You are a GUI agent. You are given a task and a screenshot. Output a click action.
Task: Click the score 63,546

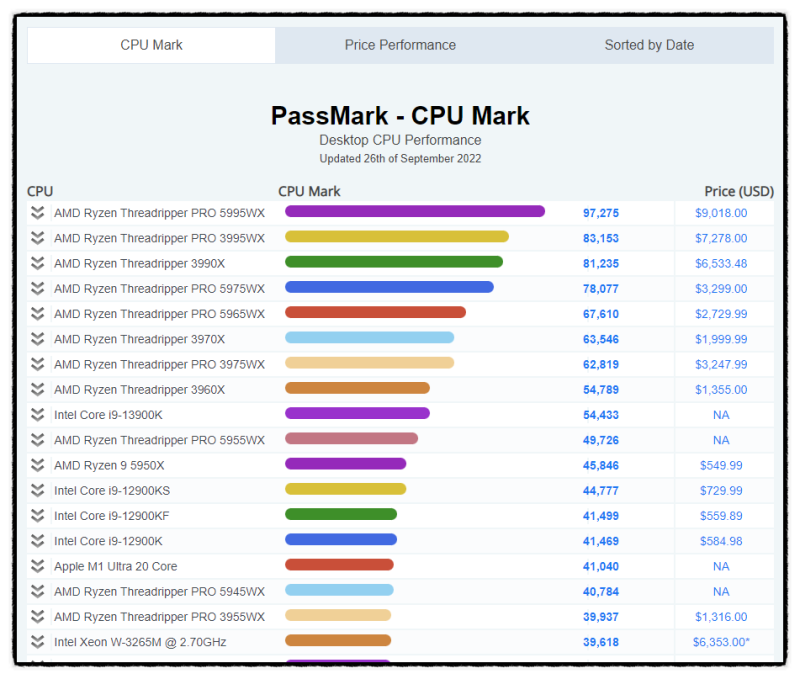pos(601,339)
